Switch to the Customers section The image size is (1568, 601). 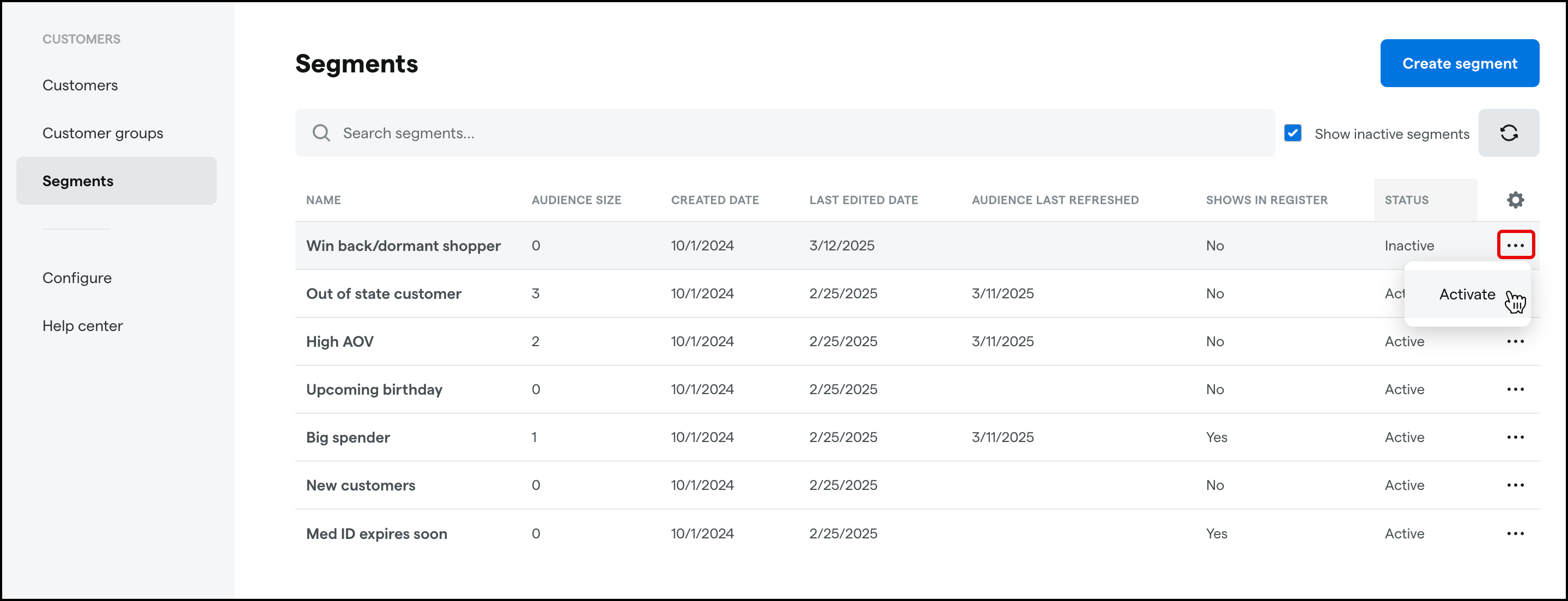(80, 85)
